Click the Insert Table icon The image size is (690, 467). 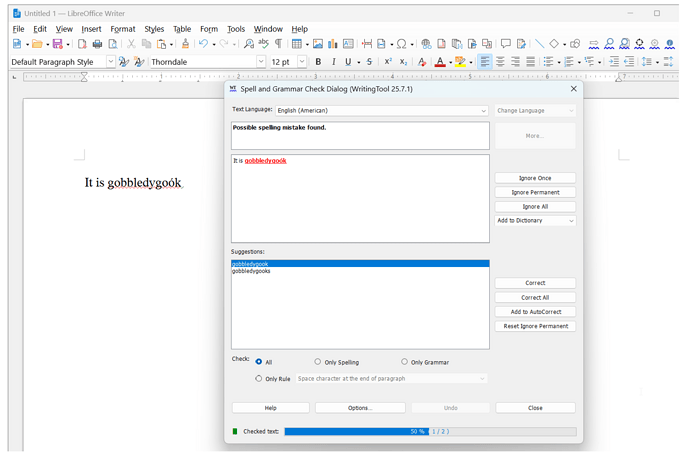click(x=297, y=44)
